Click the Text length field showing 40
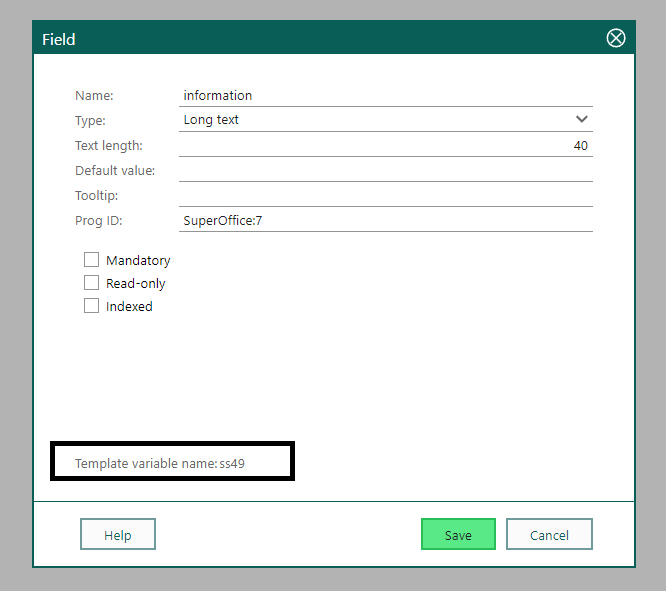Viewport: 666px width, 591px height. [385, 146]
